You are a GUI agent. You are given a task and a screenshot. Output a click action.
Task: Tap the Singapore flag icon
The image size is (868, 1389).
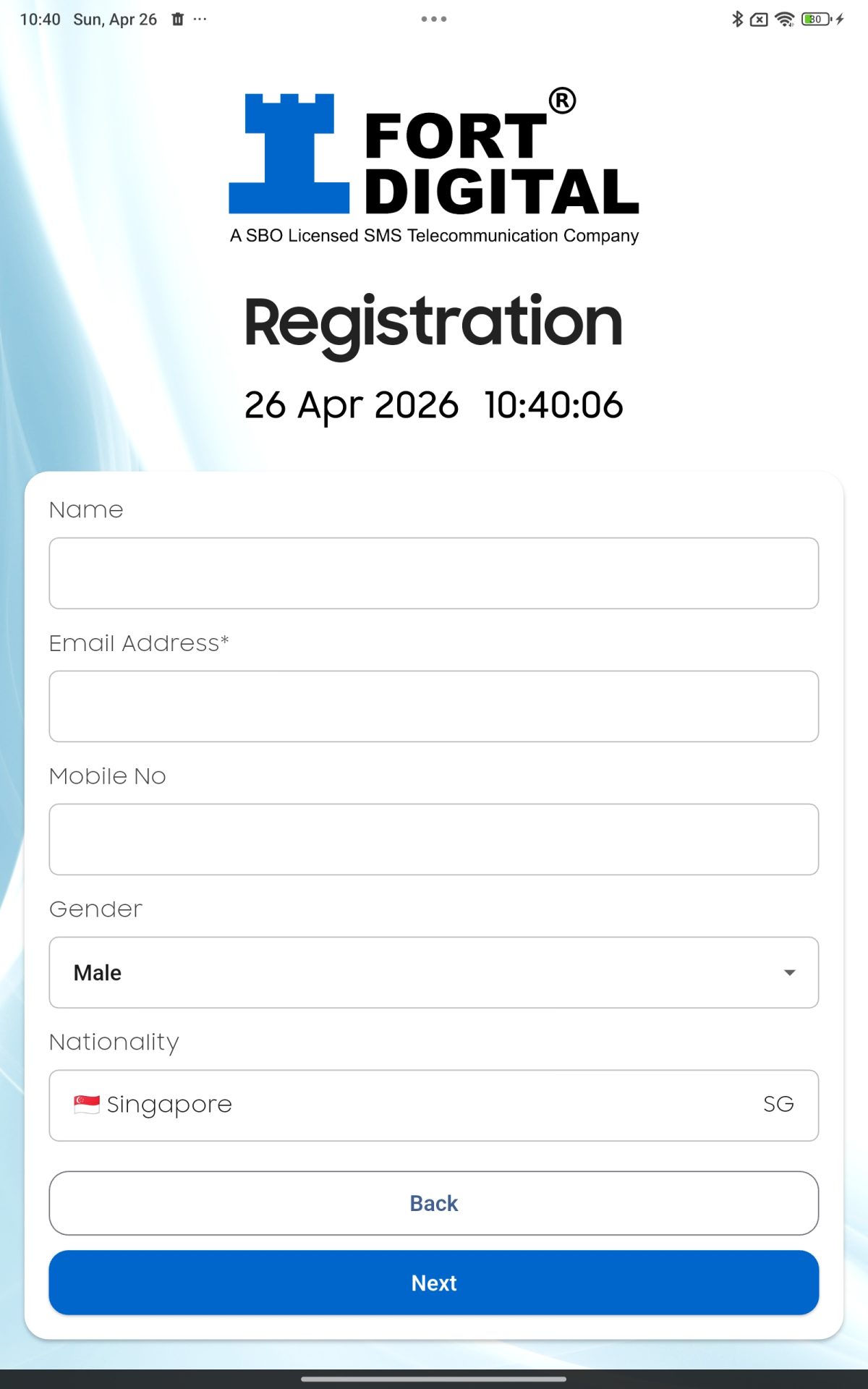87,1105
